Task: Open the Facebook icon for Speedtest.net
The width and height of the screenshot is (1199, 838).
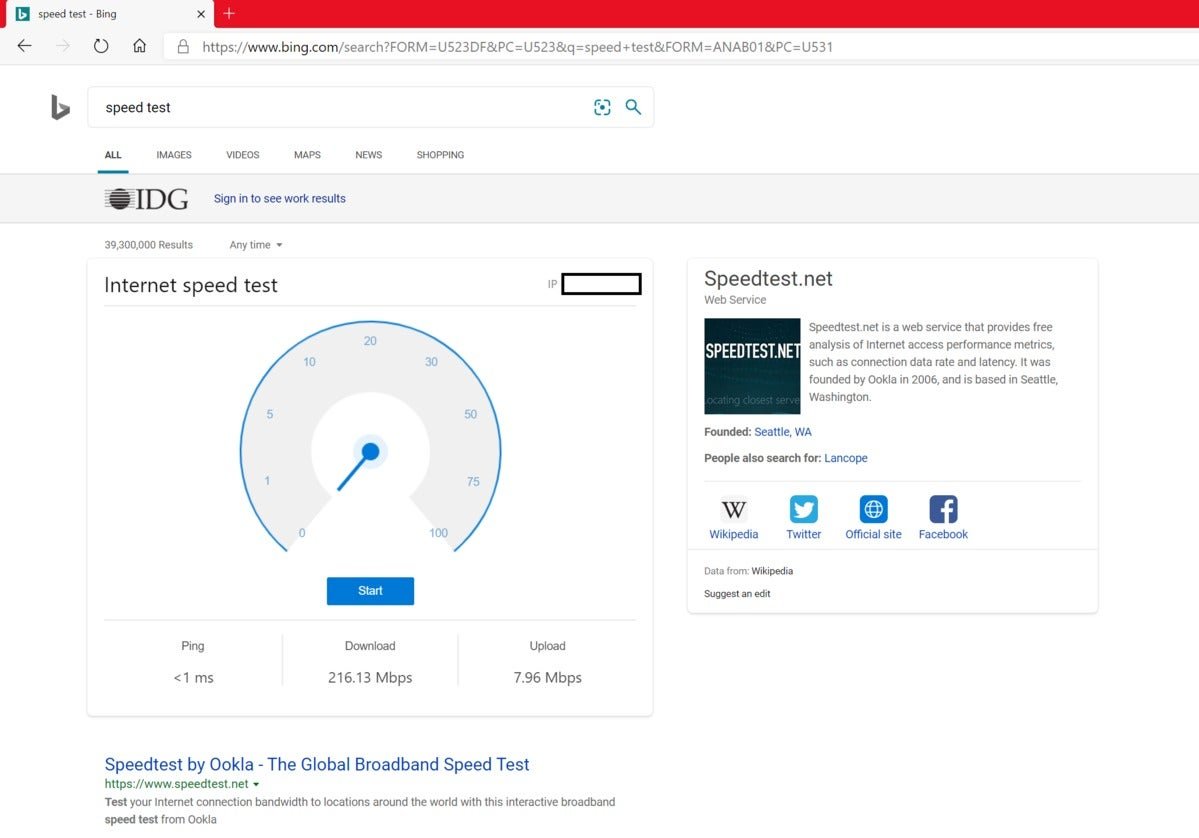Action: coord(943,509)
